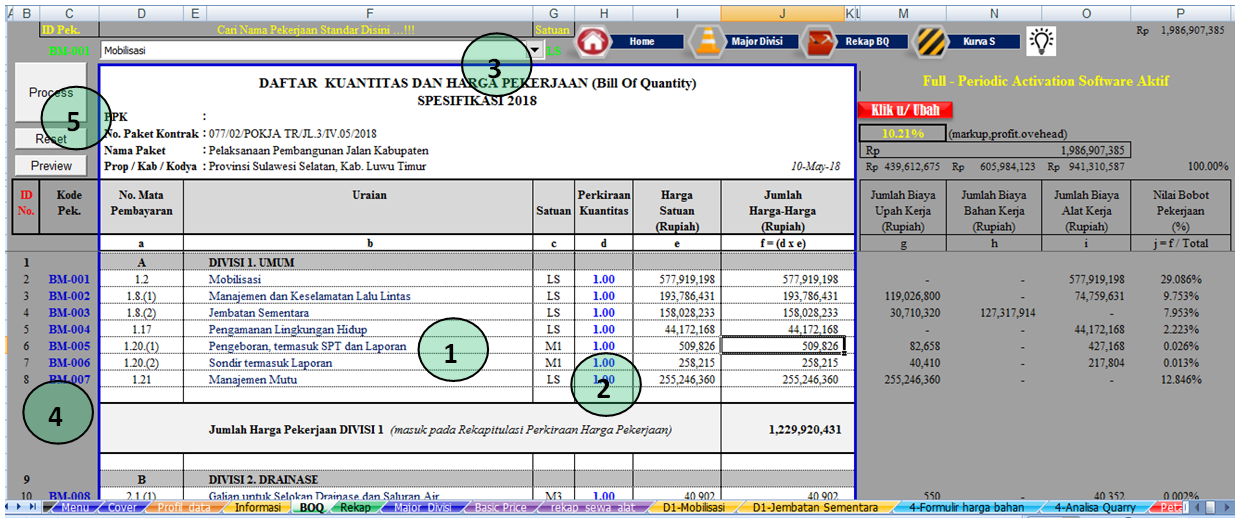This screenshot has width=1235, height=521.
Task: Open the D1-Mobilisasi sheet tab
Action: coord(695,508)
